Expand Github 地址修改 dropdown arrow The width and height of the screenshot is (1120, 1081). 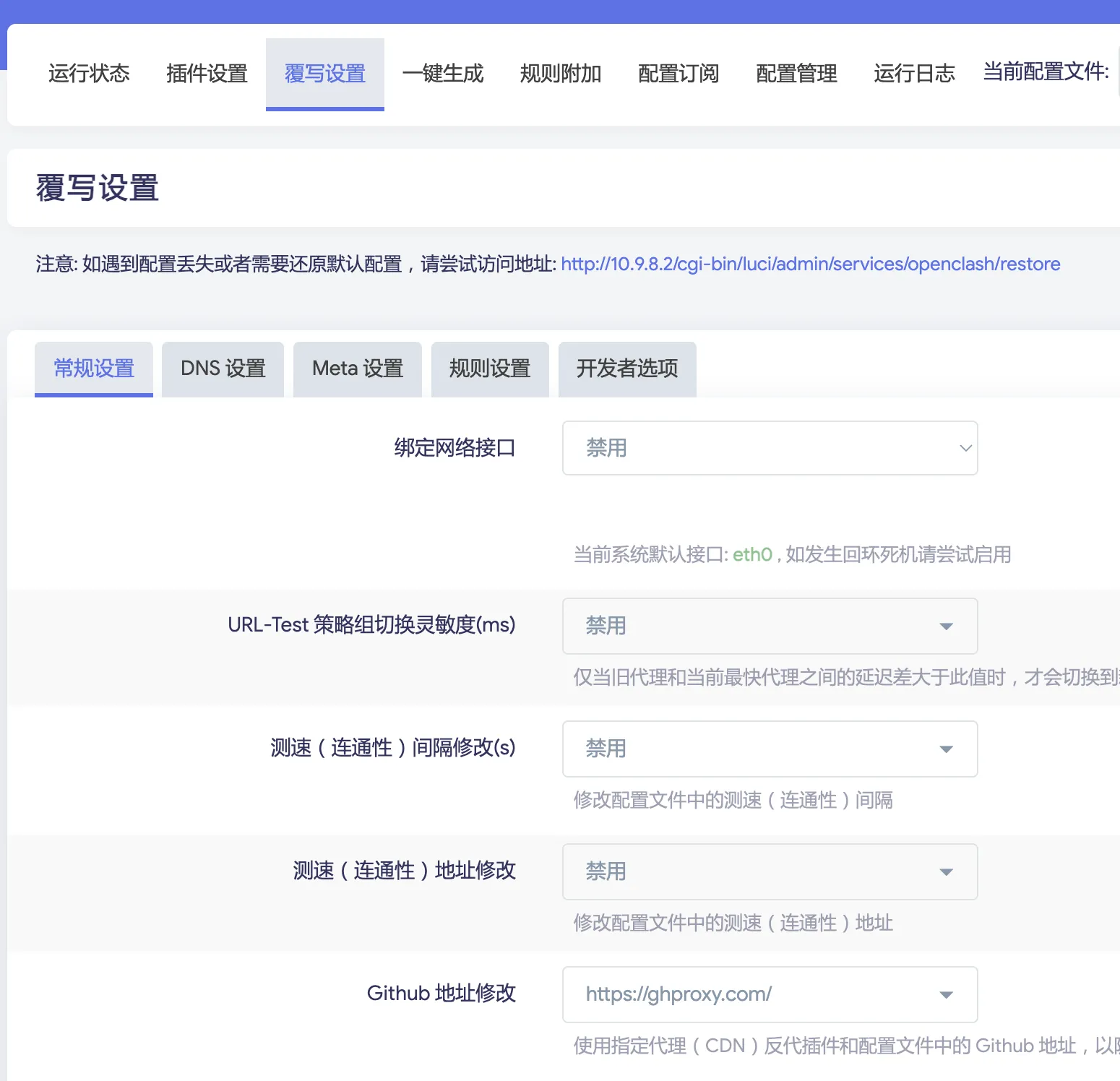(x=946, y=995)
